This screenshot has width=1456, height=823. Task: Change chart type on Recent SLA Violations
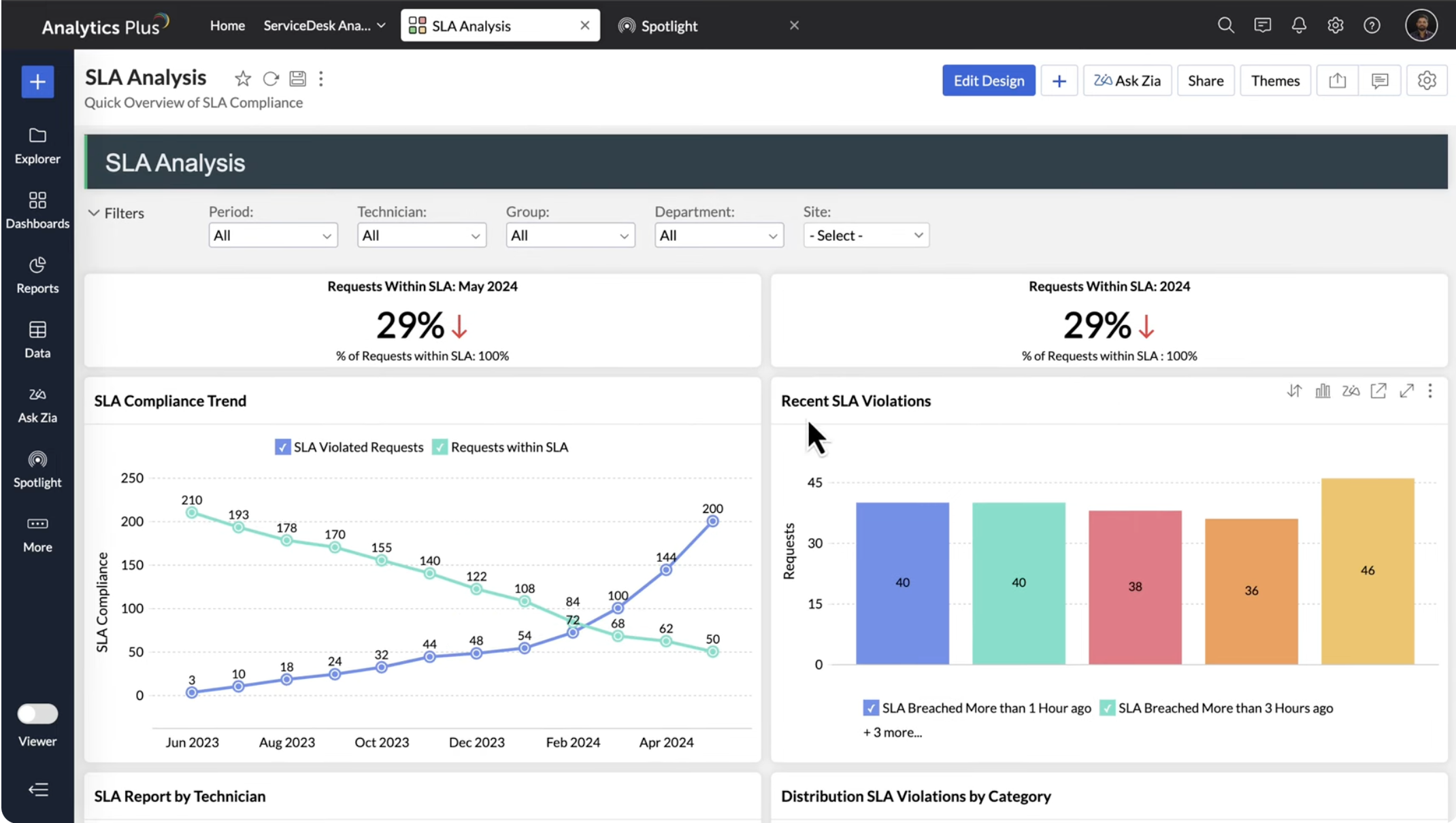point(1323,391)
